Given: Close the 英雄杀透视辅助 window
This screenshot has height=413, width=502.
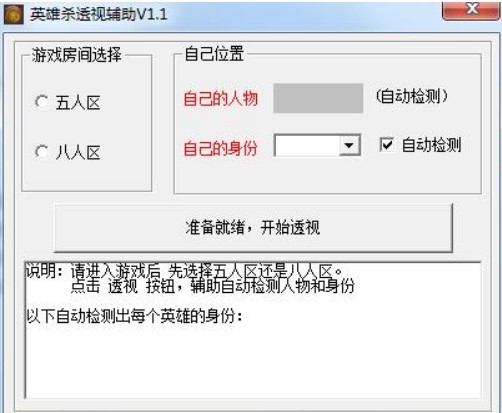Looking at the screenshot, I should (x=472, y=10).
